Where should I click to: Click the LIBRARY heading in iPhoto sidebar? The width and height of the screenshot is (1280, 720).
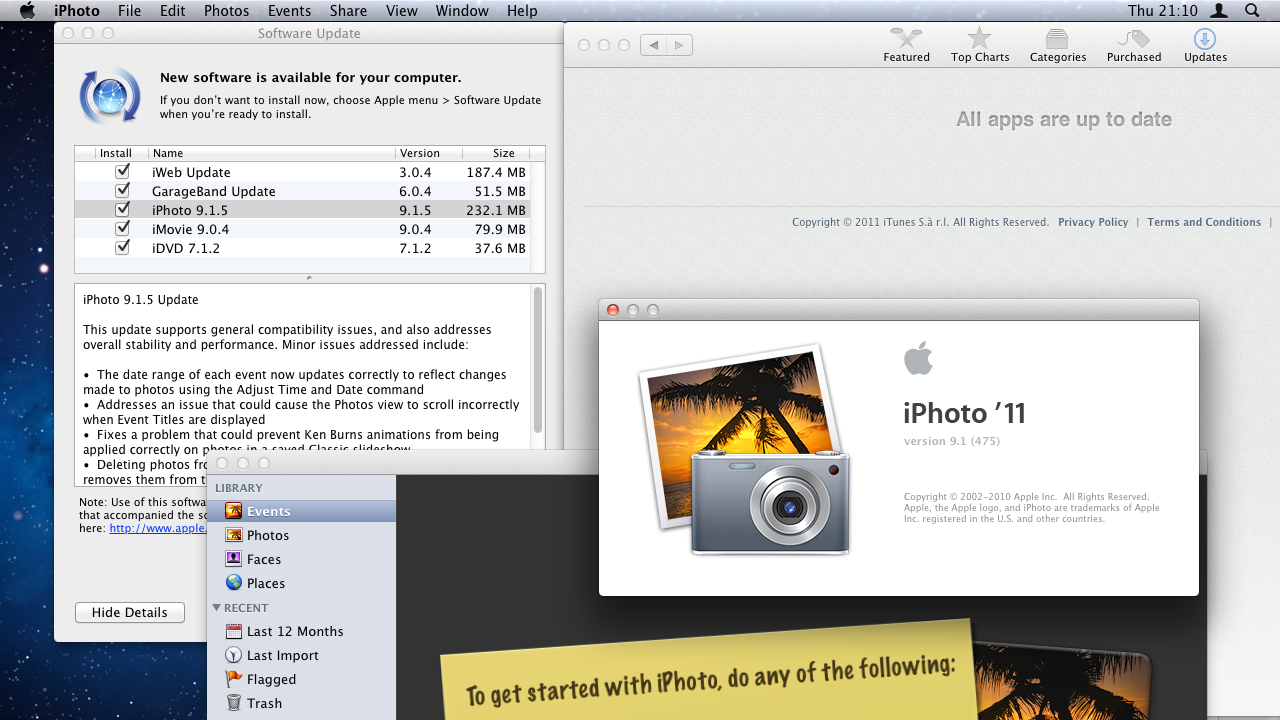tap(239, 488)
